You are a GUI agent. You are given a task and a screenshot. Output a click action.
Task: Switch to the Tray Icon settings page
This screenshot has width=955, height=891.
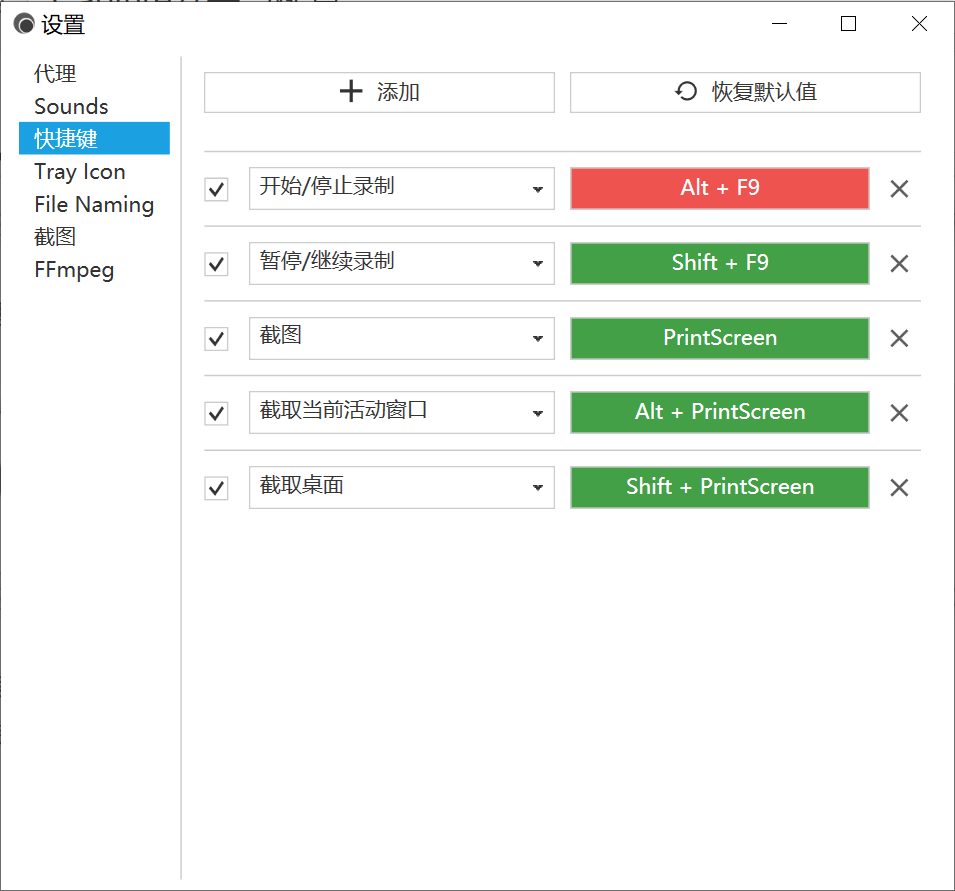click(79, 171)
